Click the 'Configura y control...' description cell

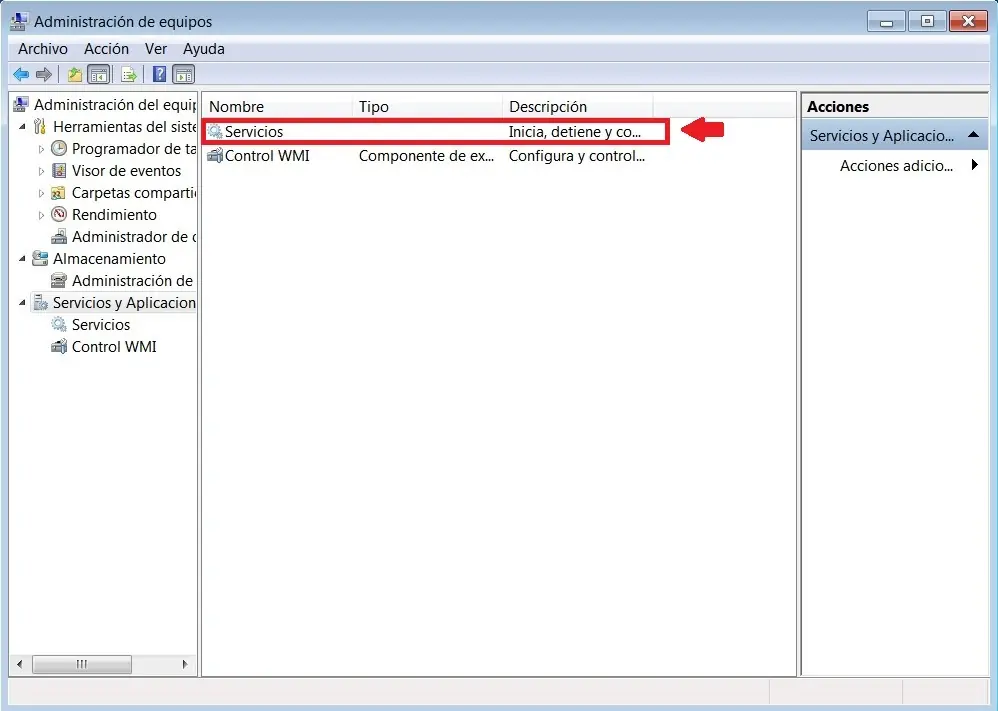point(577,155)
